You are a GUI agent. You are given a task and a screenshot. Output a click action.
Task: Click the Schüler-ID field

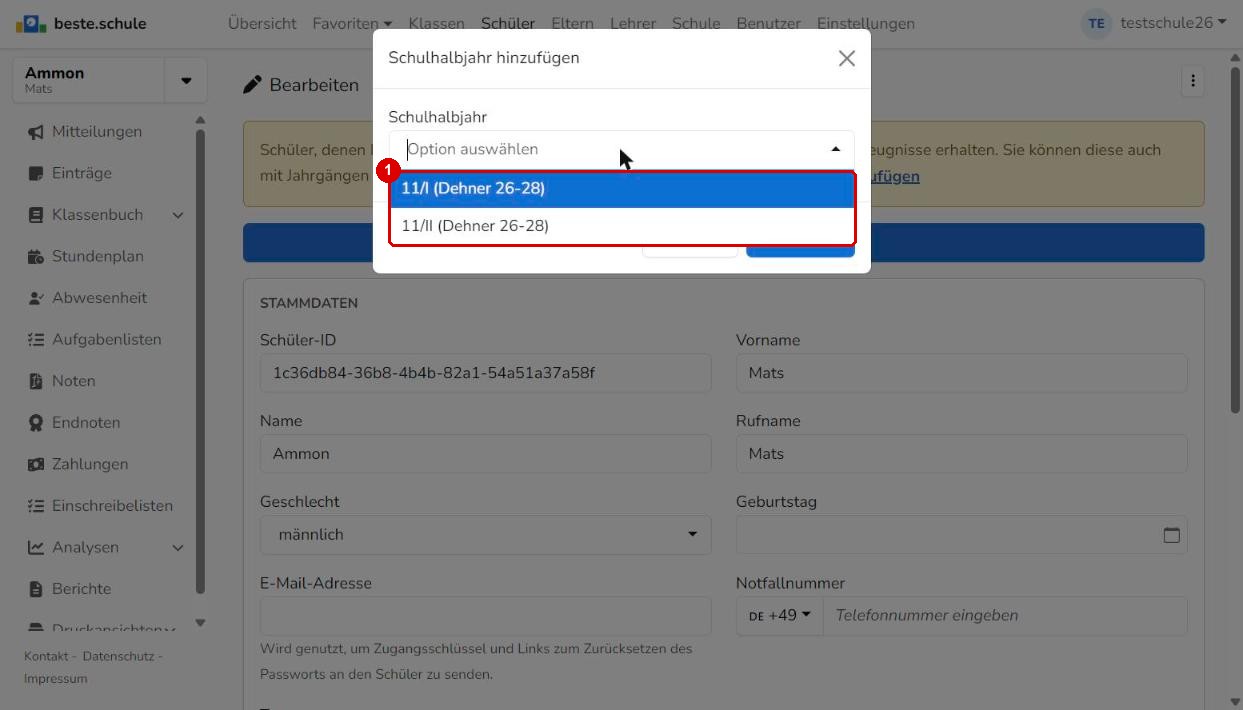click(x=485, y=373)
